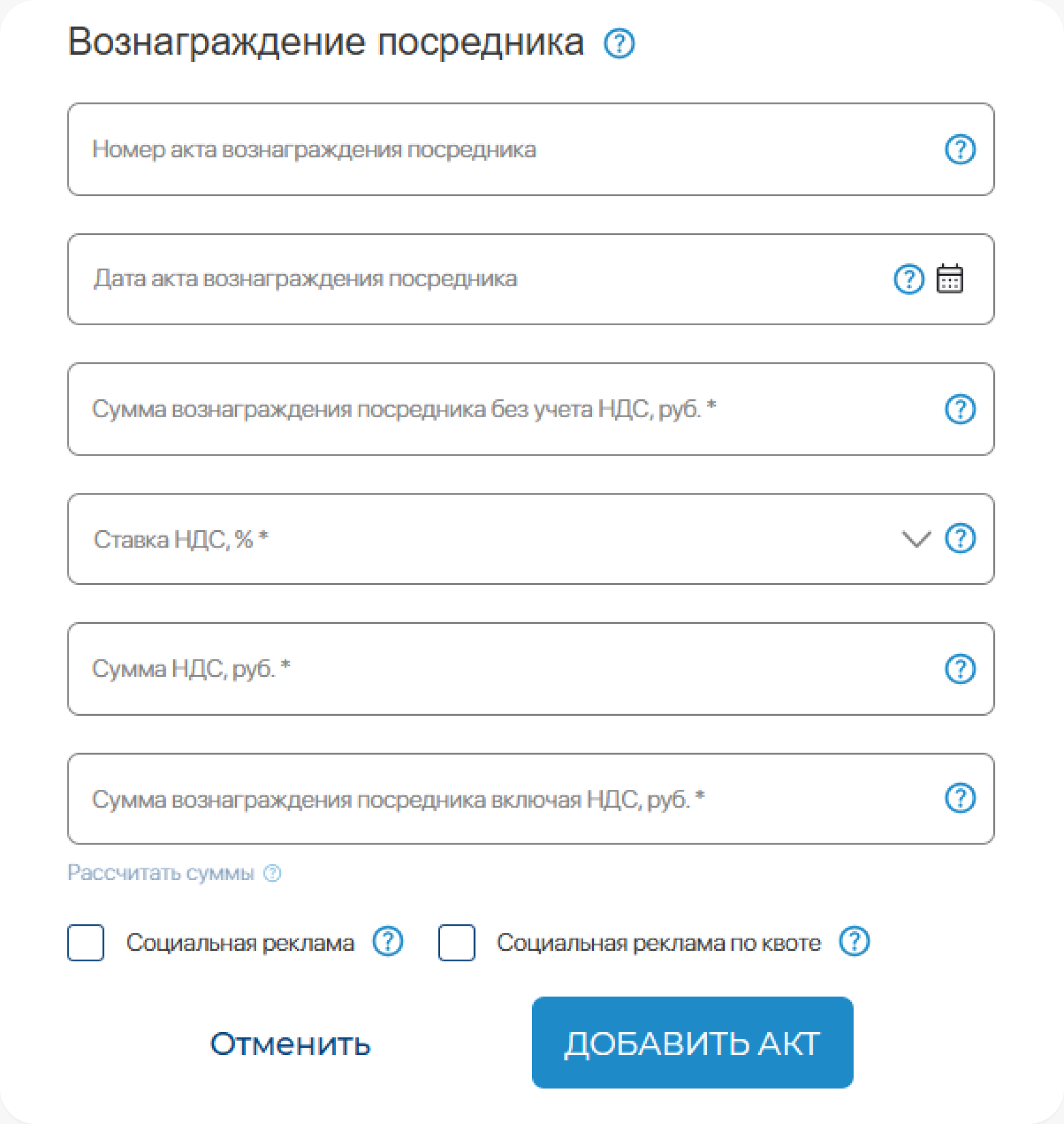
Task: Click help icon in Номер акта field
Action: (960, 150)
